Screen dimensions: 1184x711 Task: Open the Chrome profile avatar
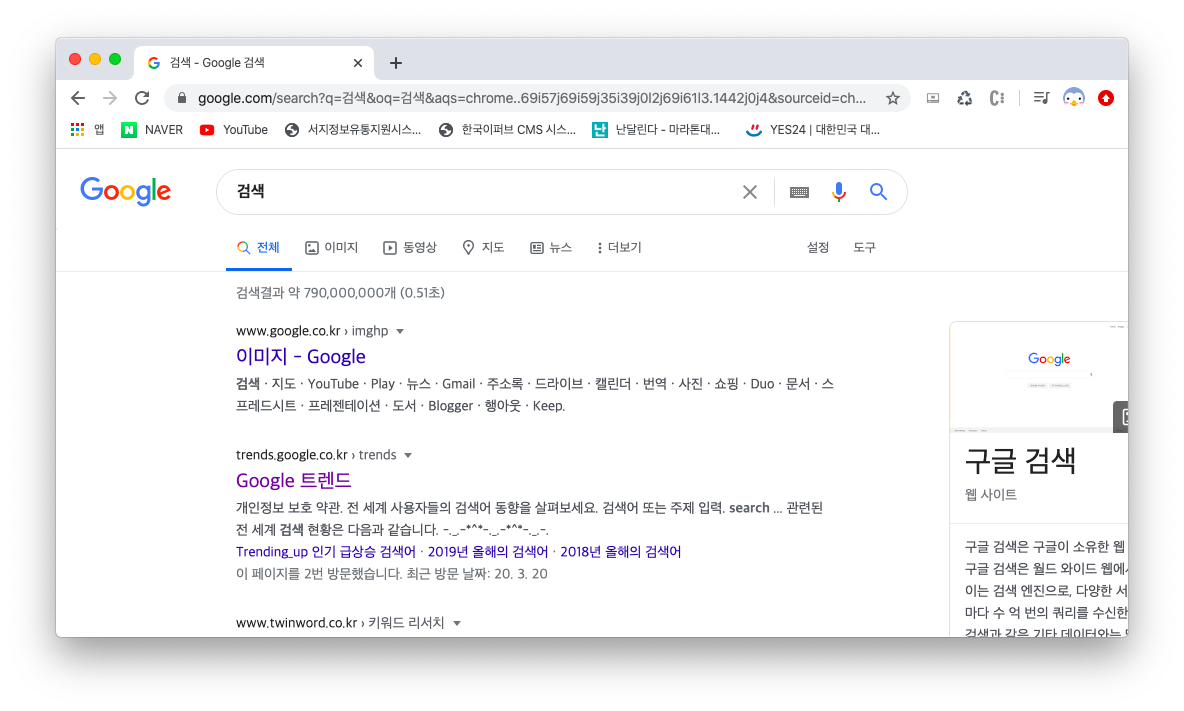click(1074, 98)
